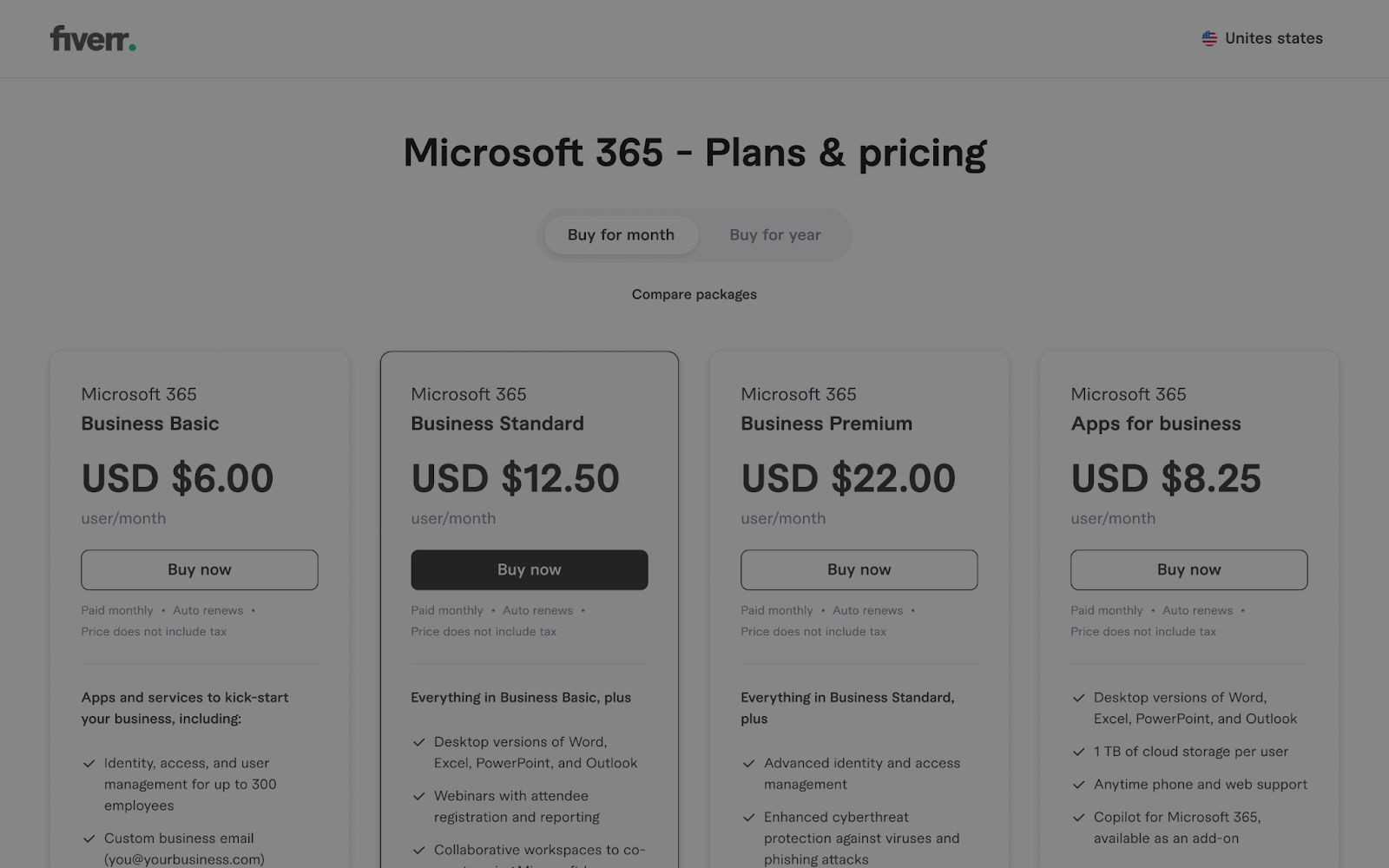
Task: Click checkmark next to Copilot for Microsoft 365
Action: pyautogui.click(x=1078, y=818)
